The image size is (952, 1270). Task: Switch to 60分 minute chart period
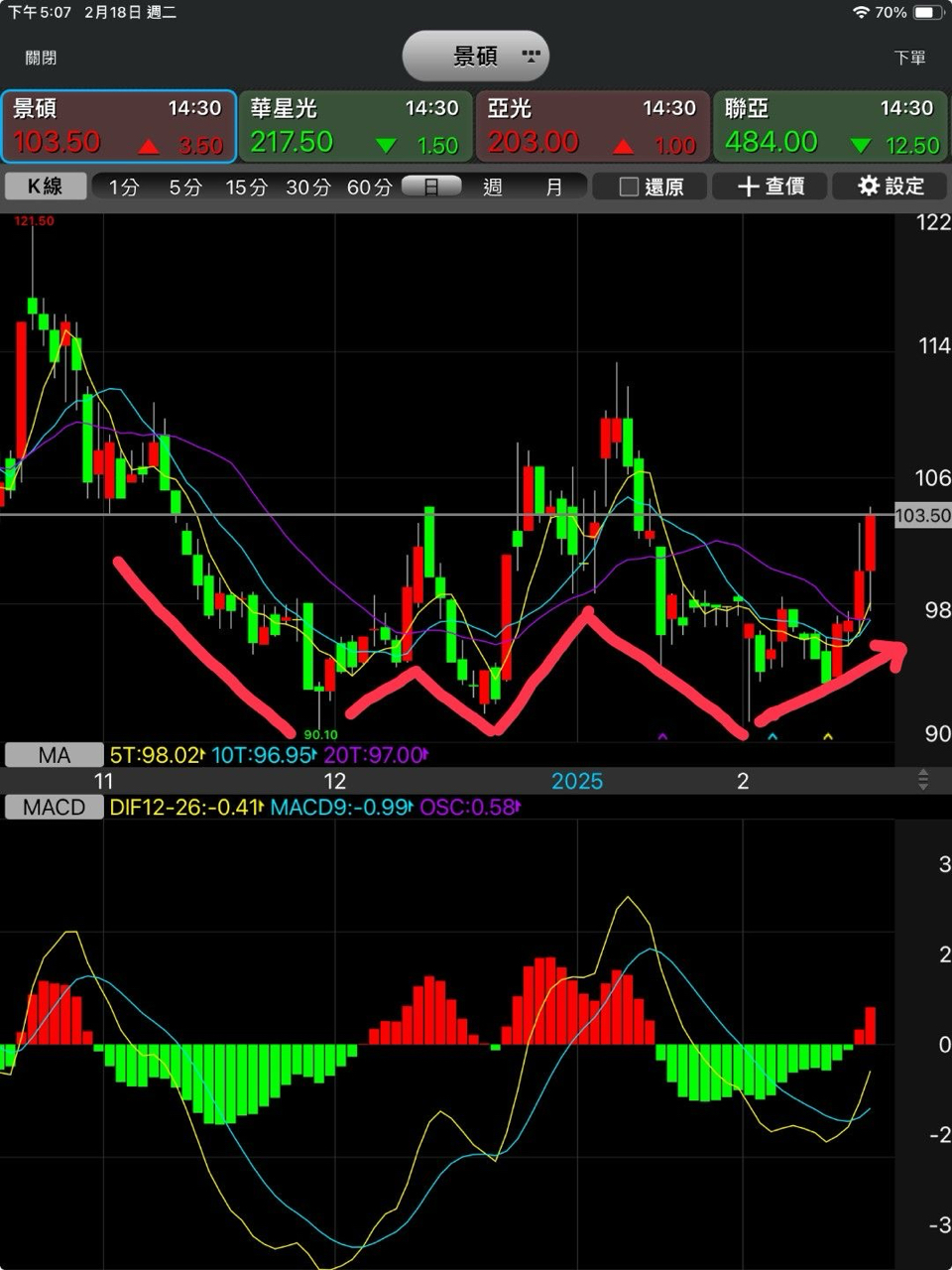click(x=369, y=187)
